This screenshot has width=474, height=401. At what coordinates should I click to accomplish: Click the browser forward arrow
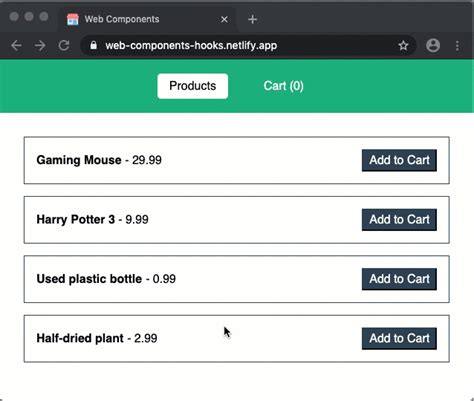tap(40, 45)
